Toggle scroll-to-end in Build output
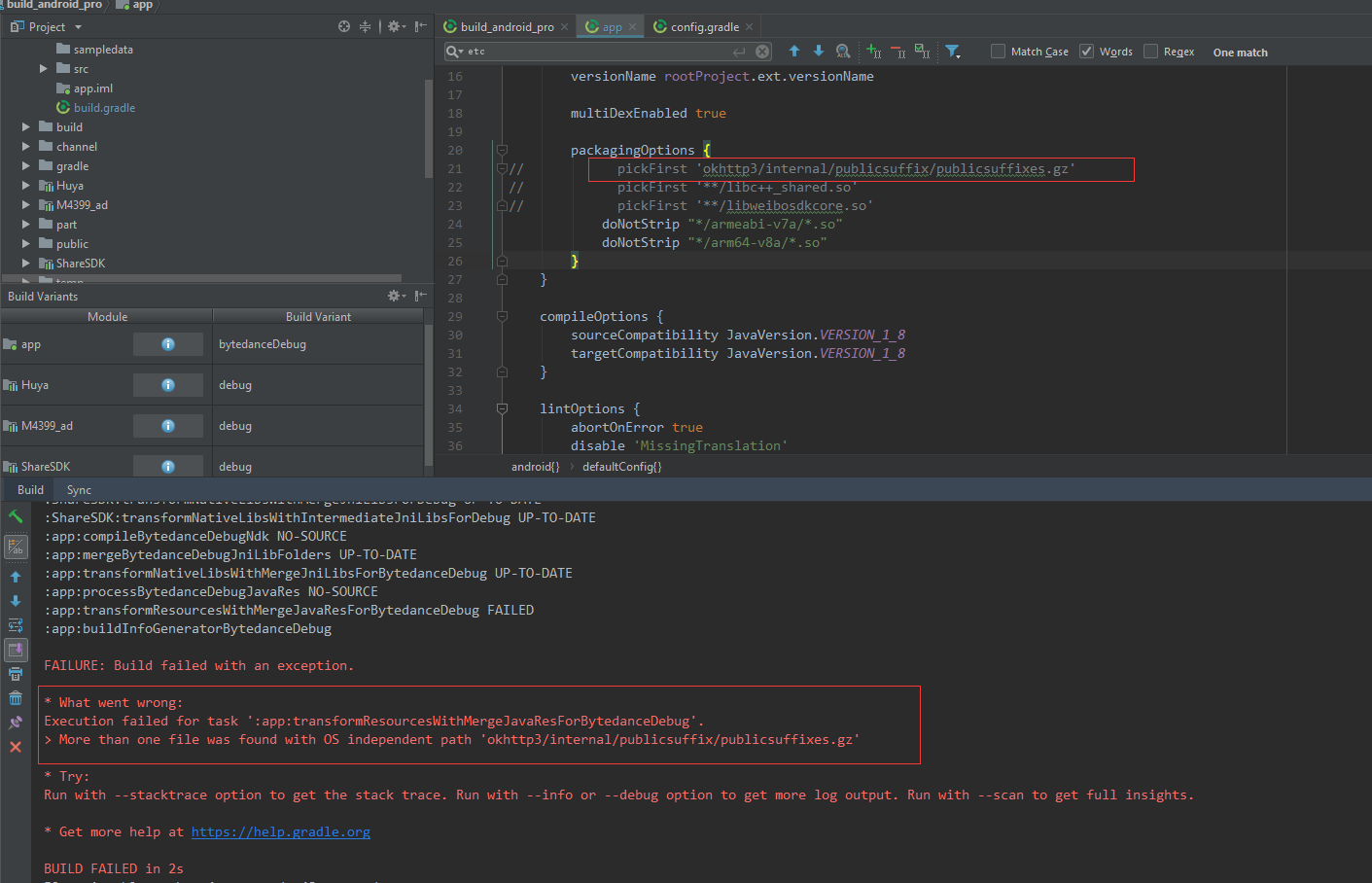1372x883 pixels. coord(16,650)
